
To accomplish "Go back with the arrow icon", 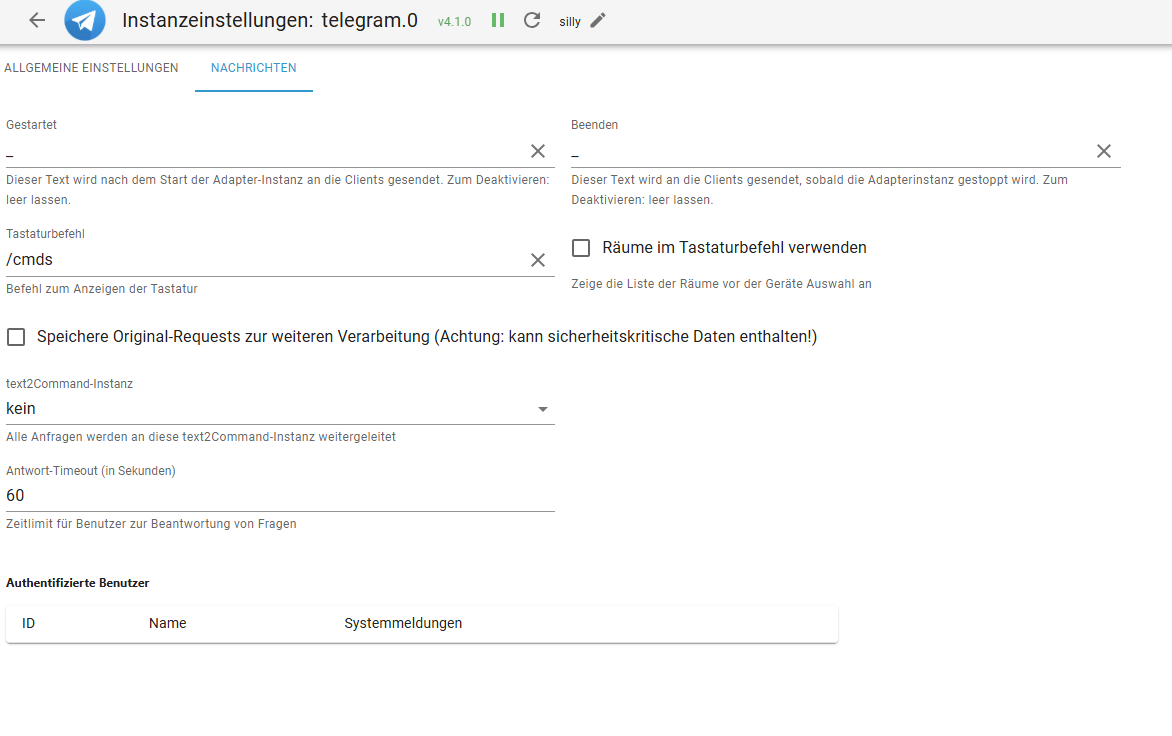I will click(x=37, y=21).
